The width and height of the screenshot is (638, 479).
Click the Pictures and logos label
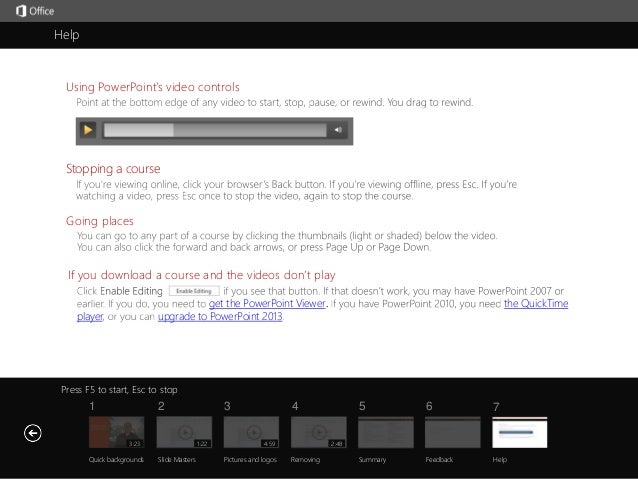tap(250, 459)
